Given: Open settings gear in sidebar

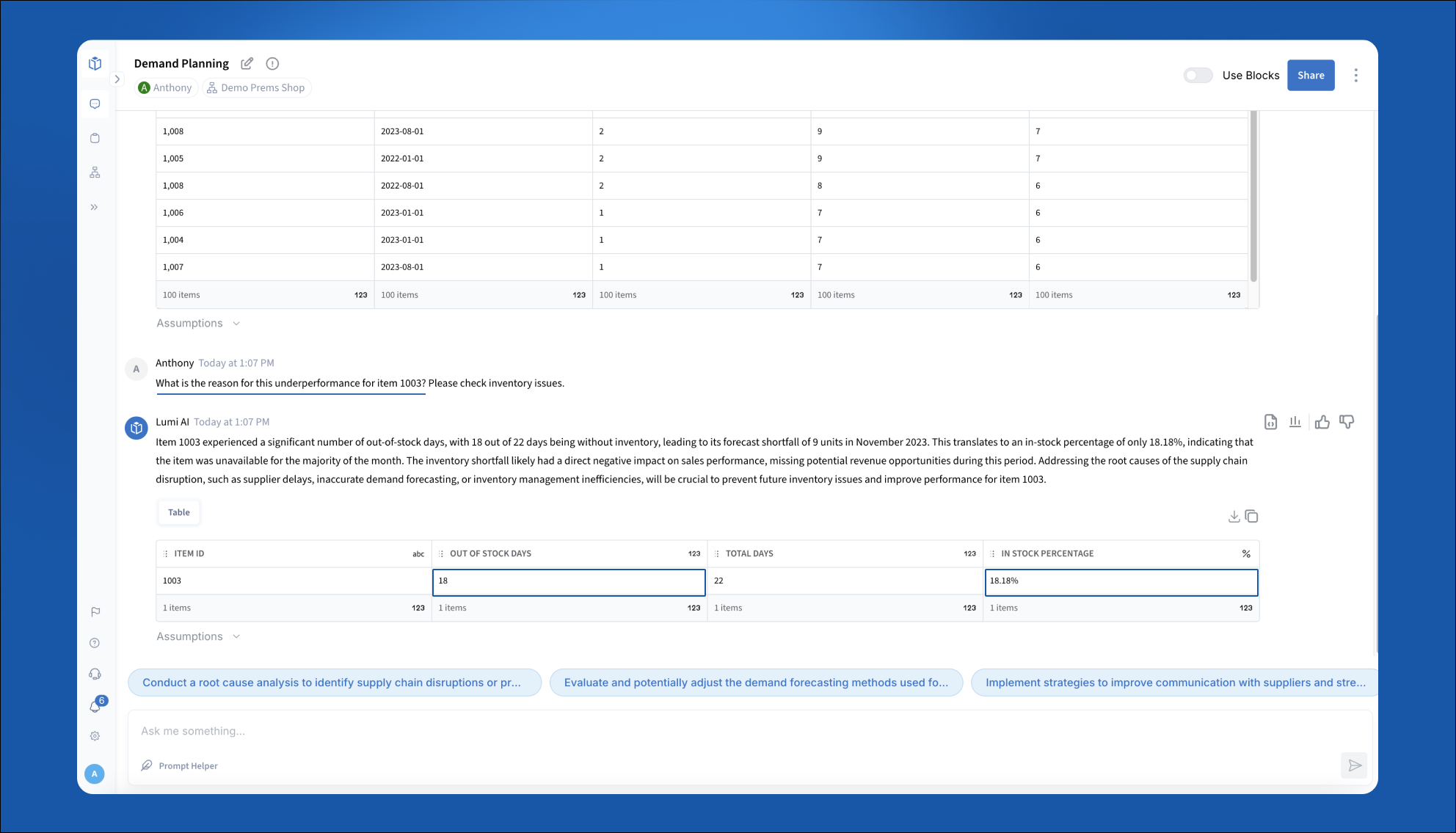Looking at the screenshot, I should [95, 736].
